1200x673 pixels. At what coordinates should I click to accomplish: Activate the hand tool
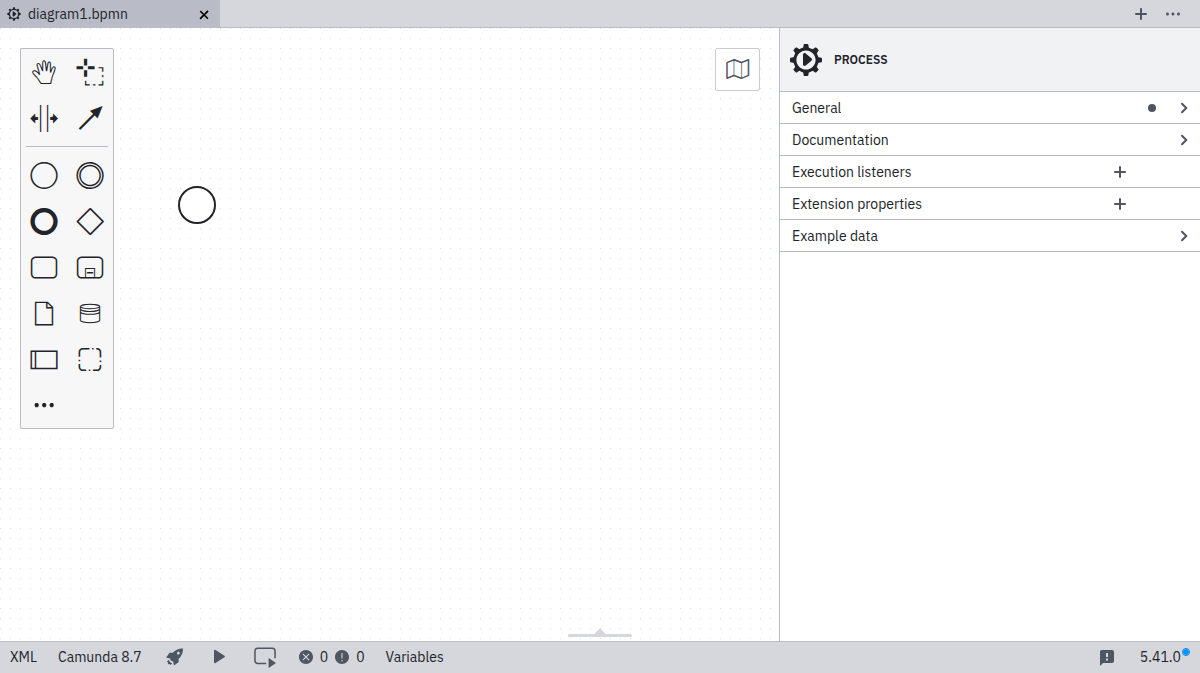[x=44, y=71]
